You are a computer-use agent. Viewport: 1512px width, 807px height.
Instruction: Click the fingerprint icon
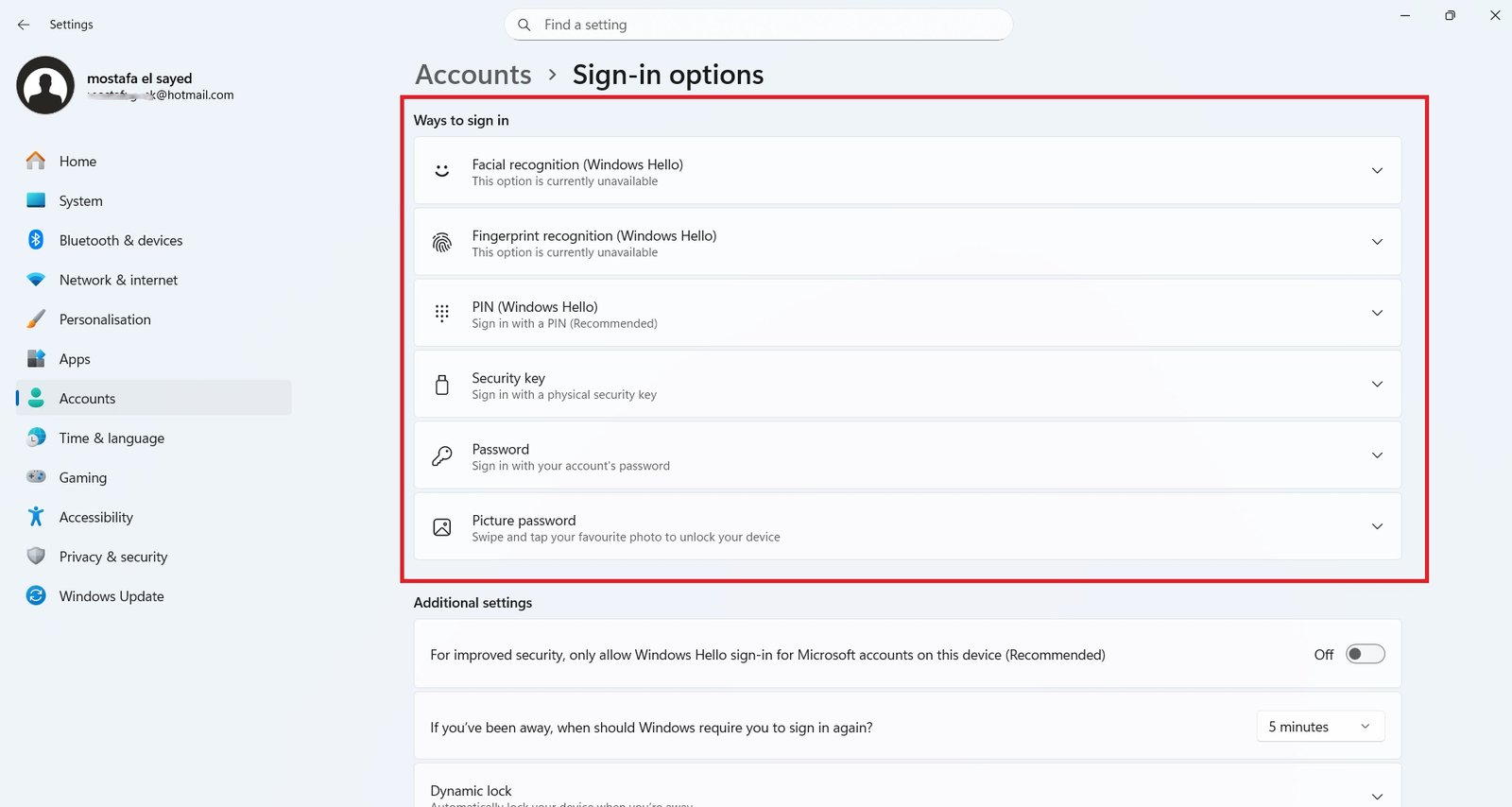coord(441,243)
